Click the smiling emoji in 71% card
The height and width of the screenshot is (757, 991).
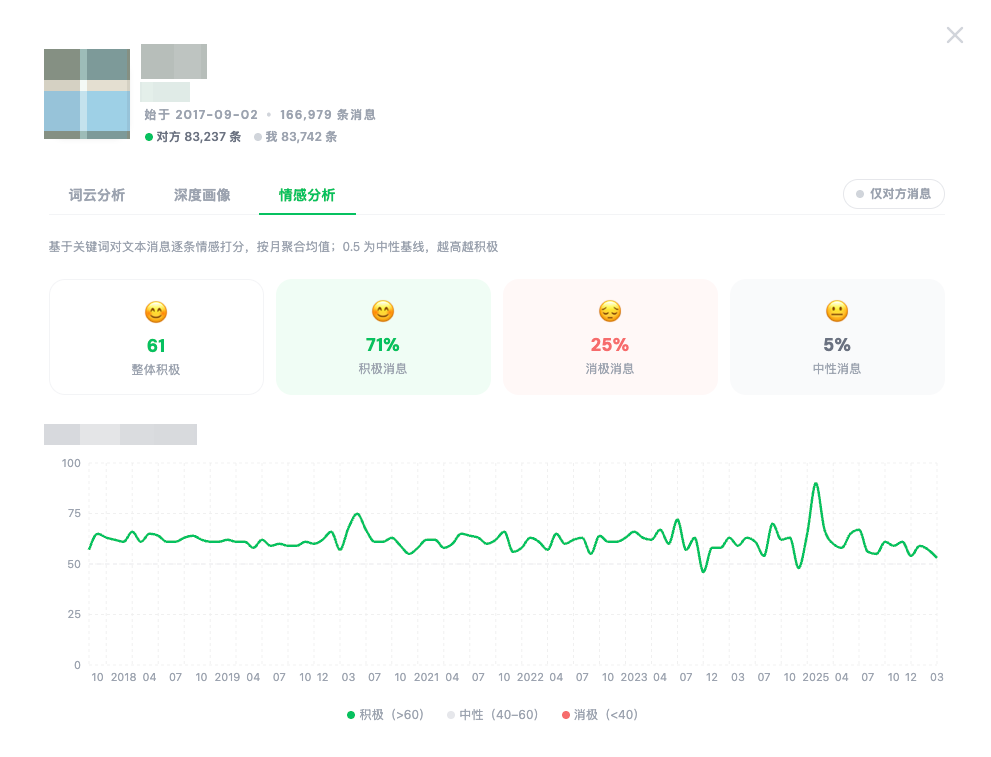(x=383, y=312)
